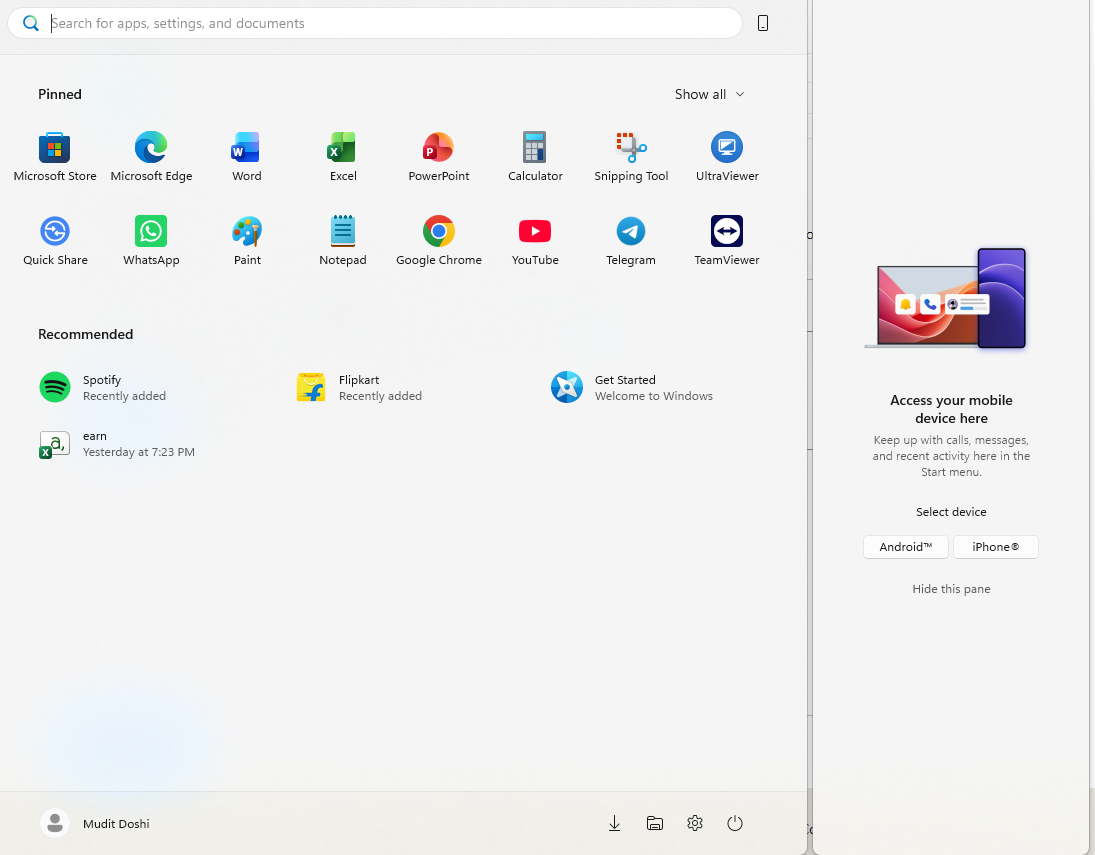Open Microsoft Store from pinned apps
This screenshot has height=855, width=1095.
pos(54,157)
